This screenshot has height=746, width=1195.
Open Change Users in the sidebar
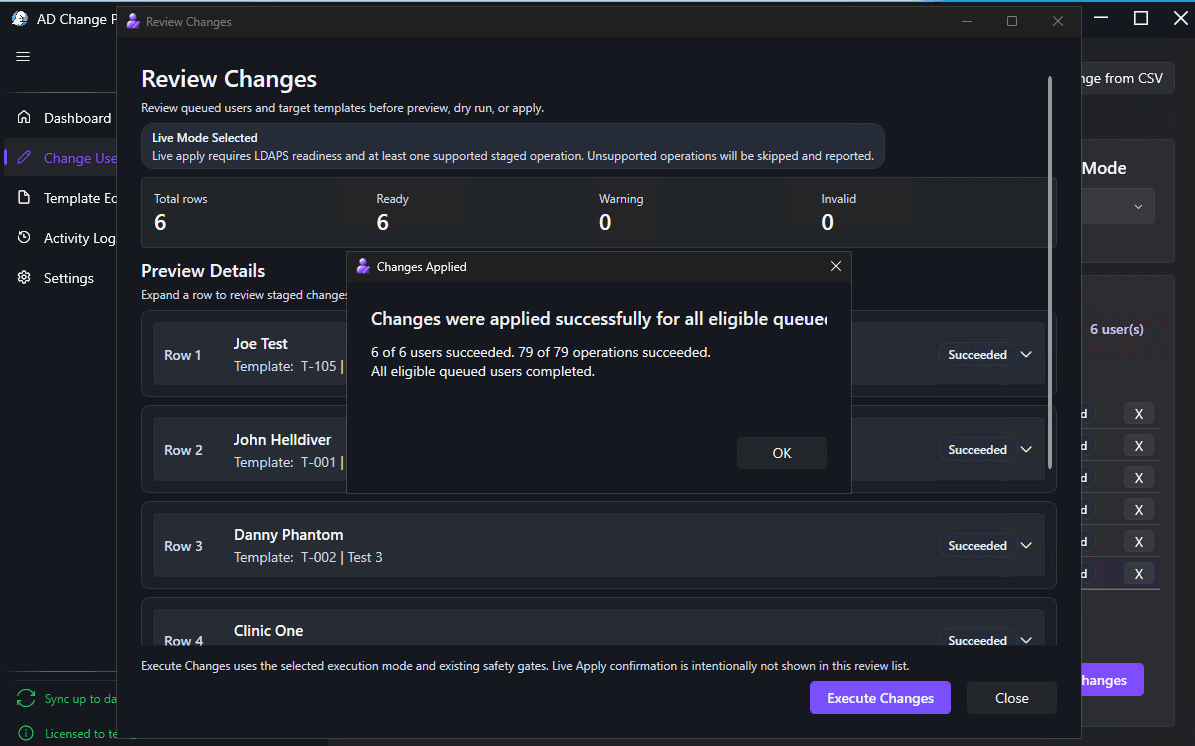point(61,158)
